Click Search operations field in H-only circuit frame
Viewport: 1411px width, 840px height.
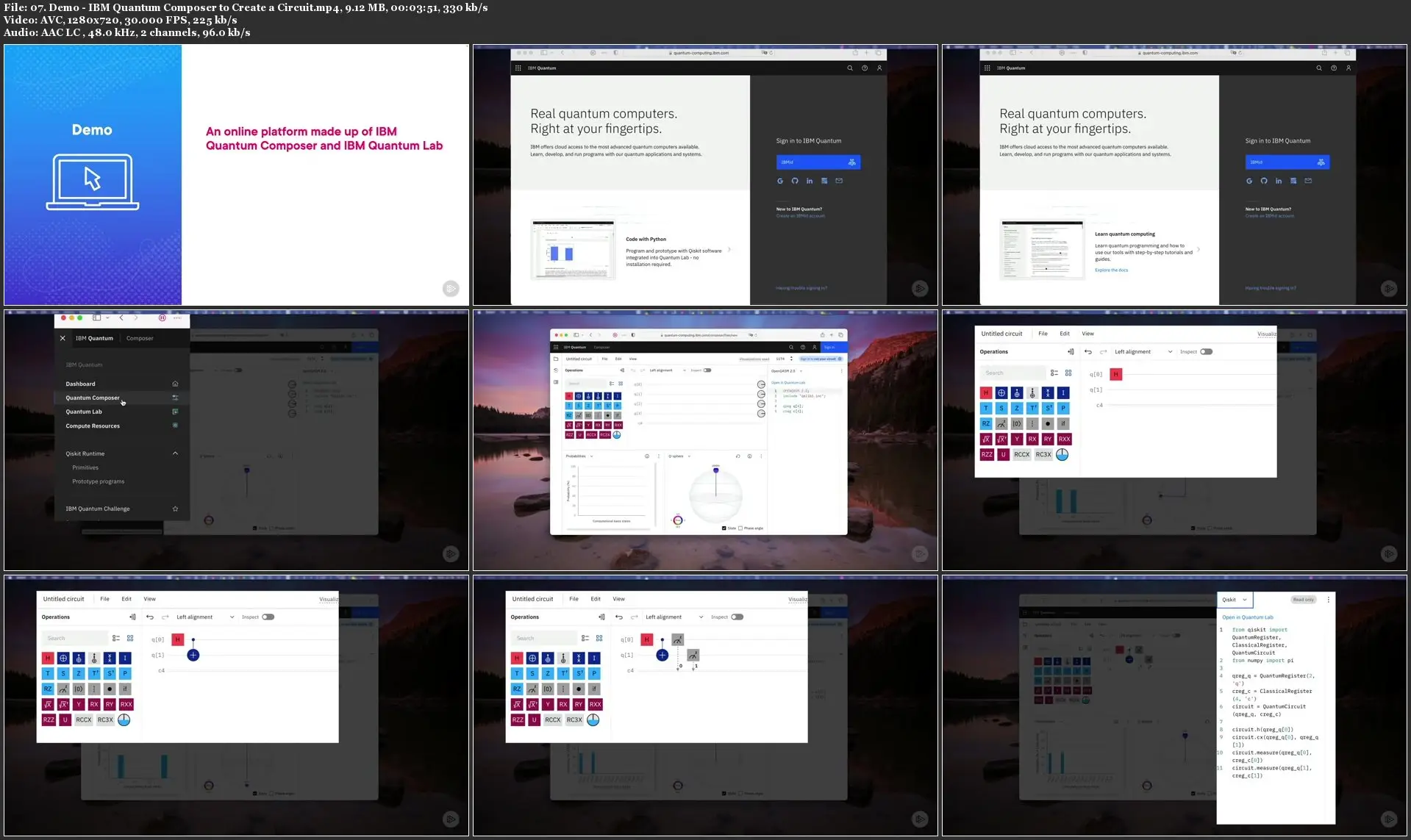[x=1013, y=373]
